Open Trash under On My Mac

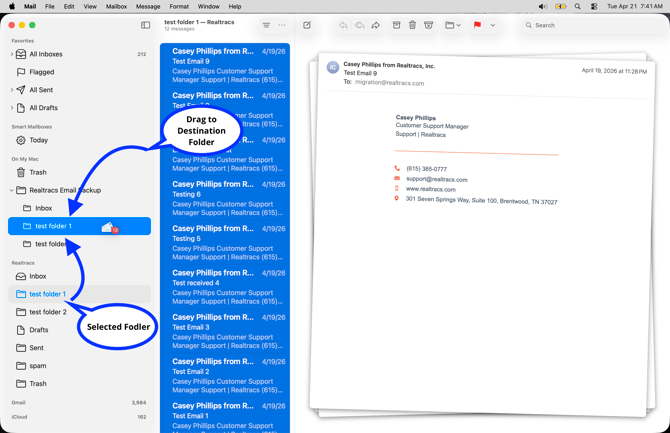[x=79, y=172]
